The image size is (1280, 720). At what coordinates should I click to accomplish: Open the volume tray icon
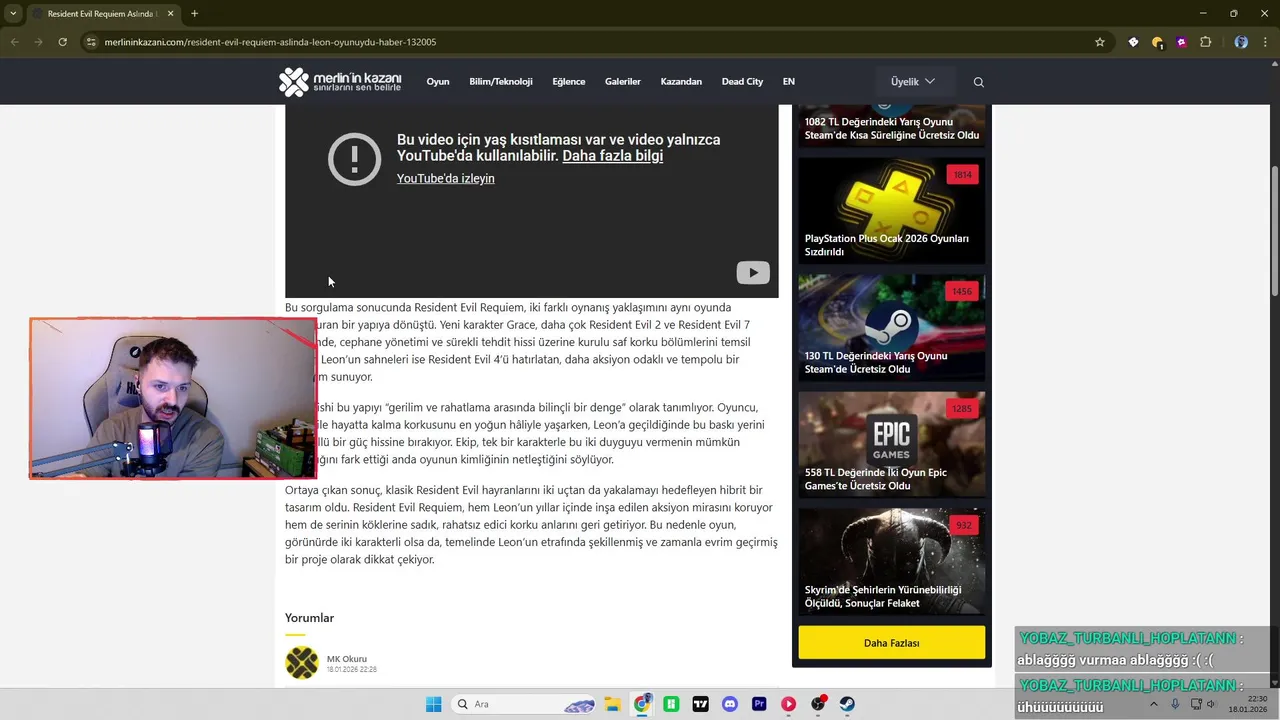coord(1211,704)
